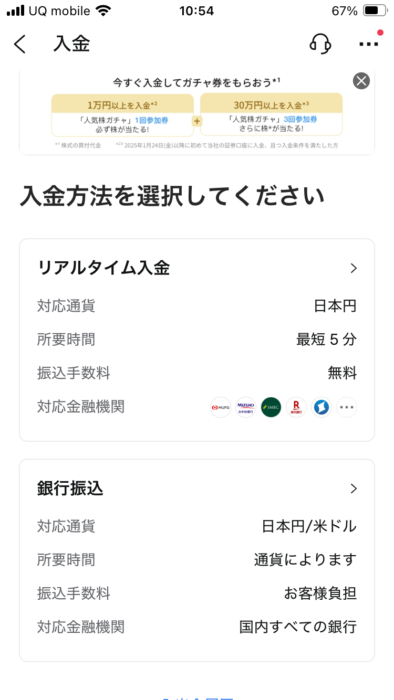
Task: Show more supported banks via ellipsis icon
Action: [x=347, y=407]
